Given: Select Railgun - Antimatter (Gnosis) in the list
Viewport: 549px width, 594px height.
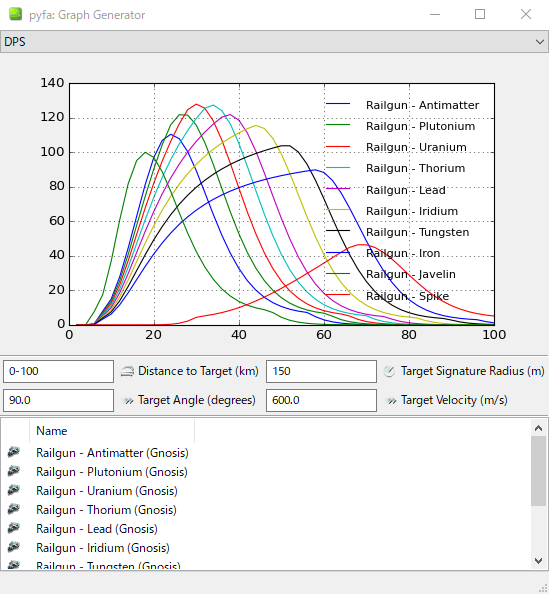Looking at the screenshot, I should coord(112,453).
